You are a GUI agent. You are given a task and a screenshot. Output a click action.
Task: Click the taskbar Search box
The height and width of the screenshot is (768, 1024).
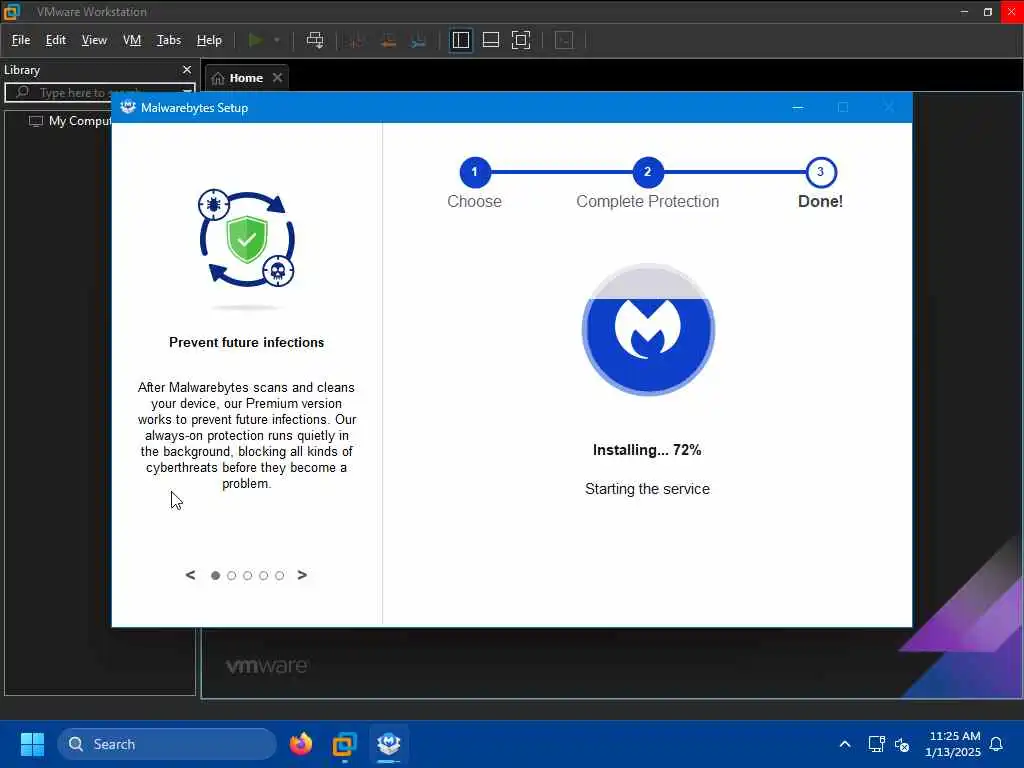click(x=167, y=744)
